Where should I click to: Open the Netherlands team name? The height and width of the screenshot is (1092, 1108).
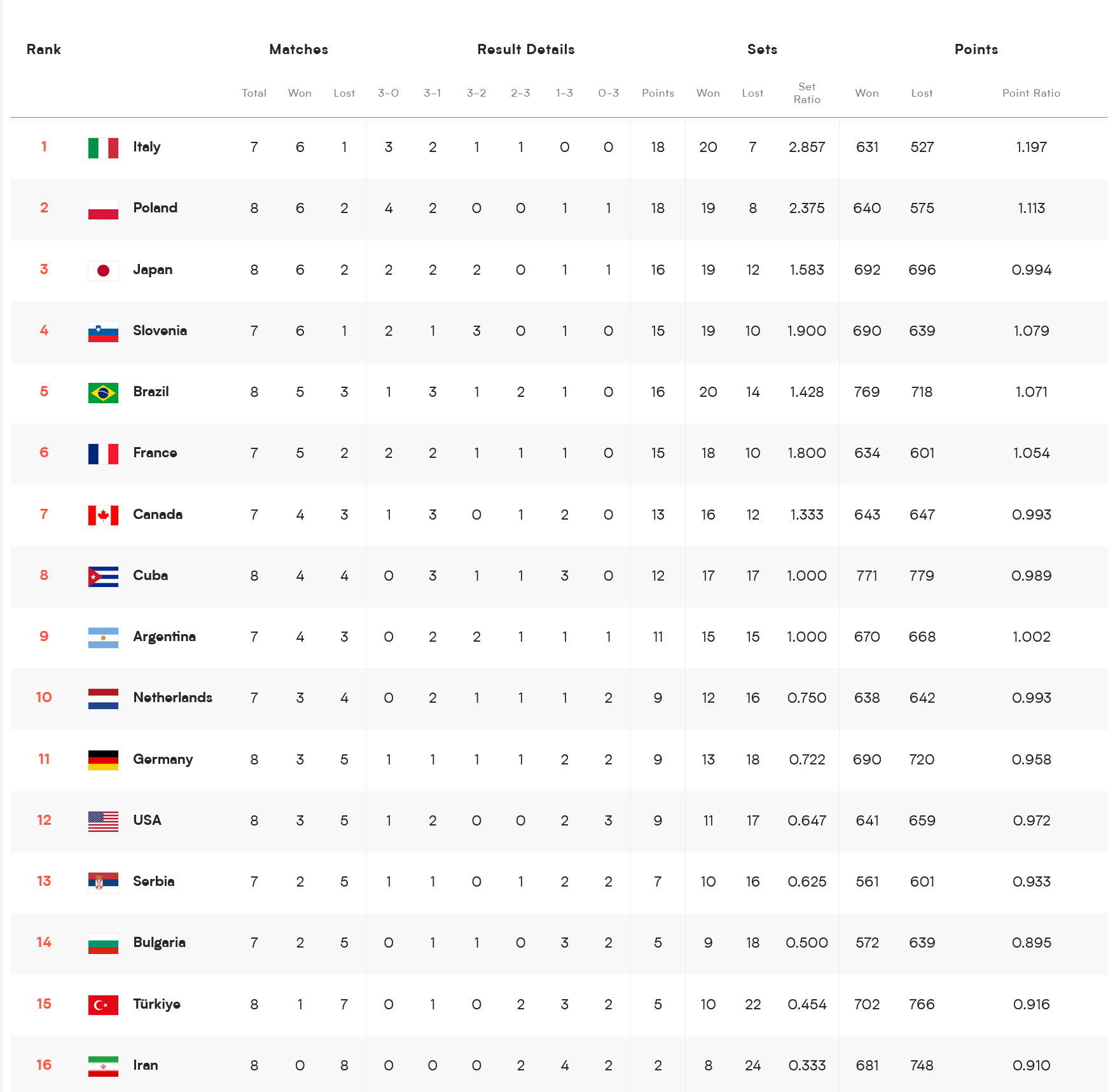(172, 698)
